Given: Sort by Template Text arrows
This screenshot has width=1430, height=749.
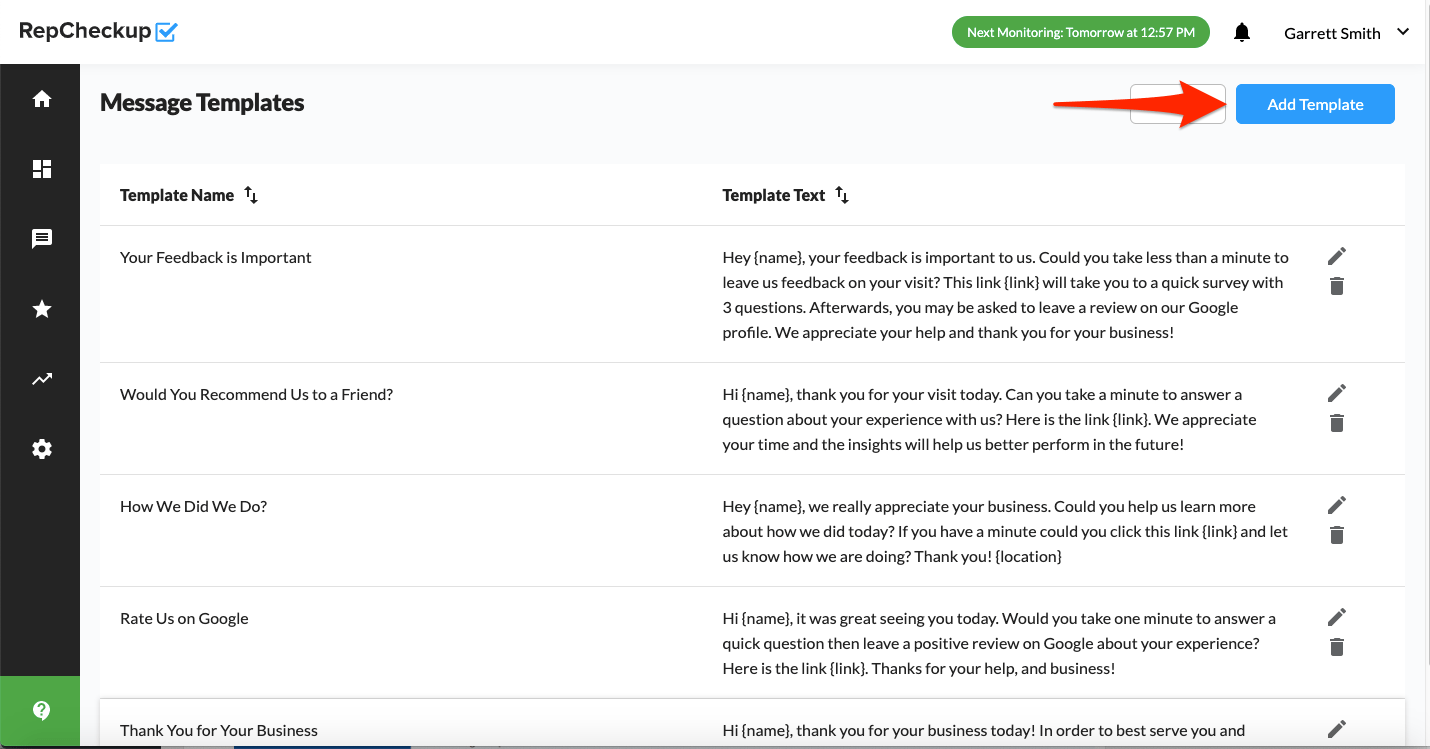Looking at the screenshot, I should pos(842,196).
